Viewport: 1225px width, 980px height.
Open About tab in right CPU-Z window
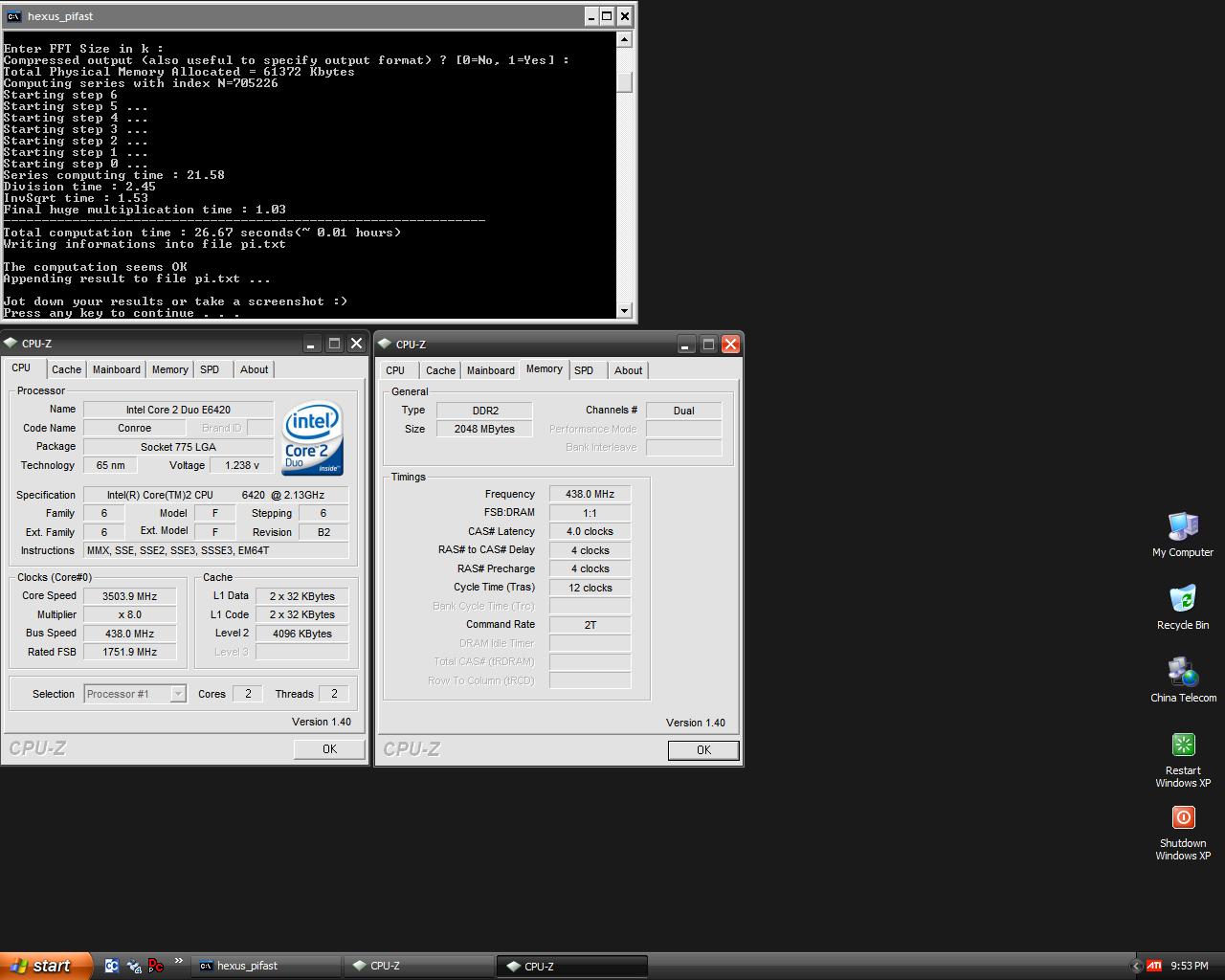click(x=628, y=370)
